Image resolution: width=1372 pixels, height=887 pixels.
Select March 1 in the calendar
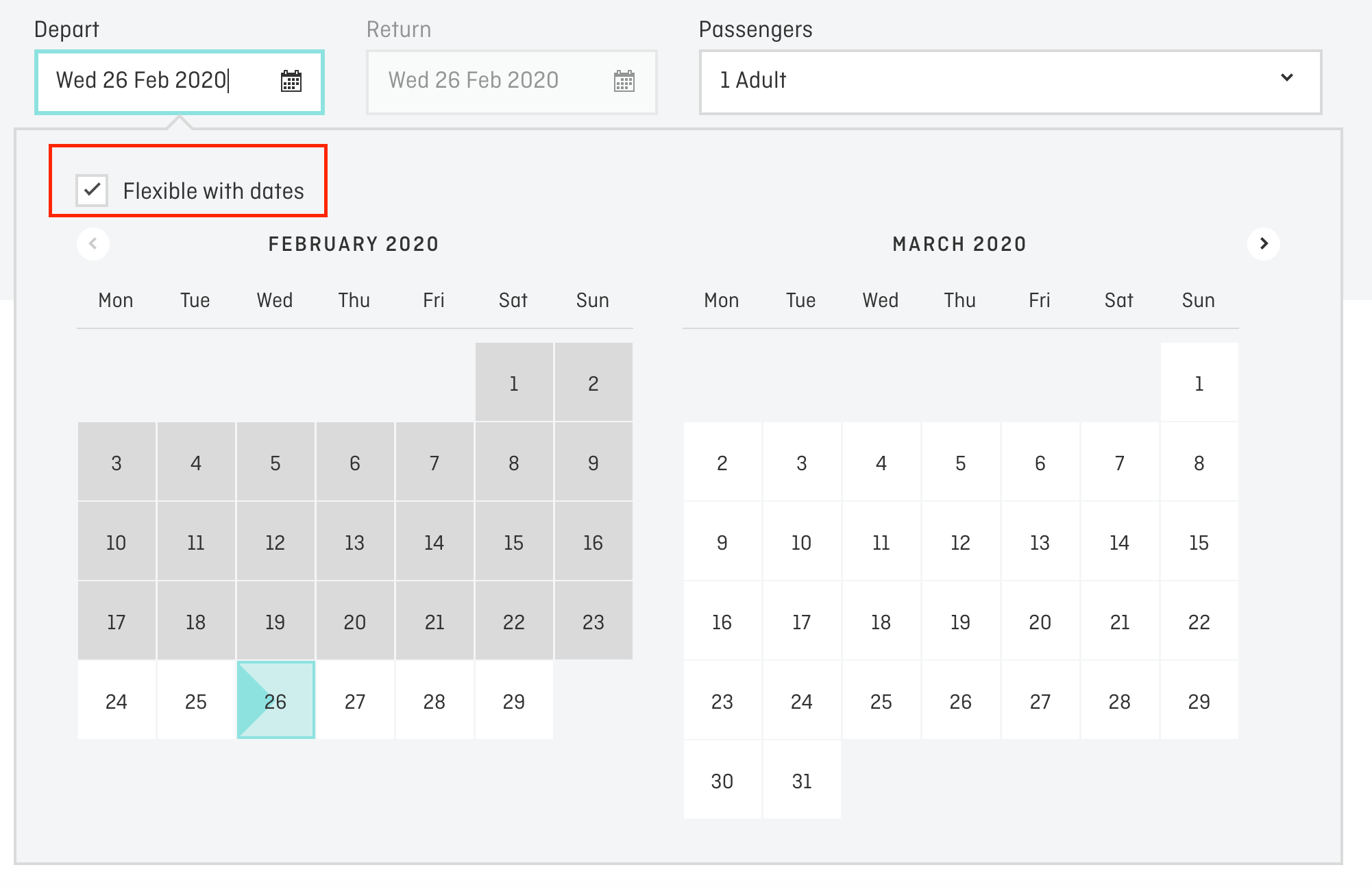[x=1199, y=382]
